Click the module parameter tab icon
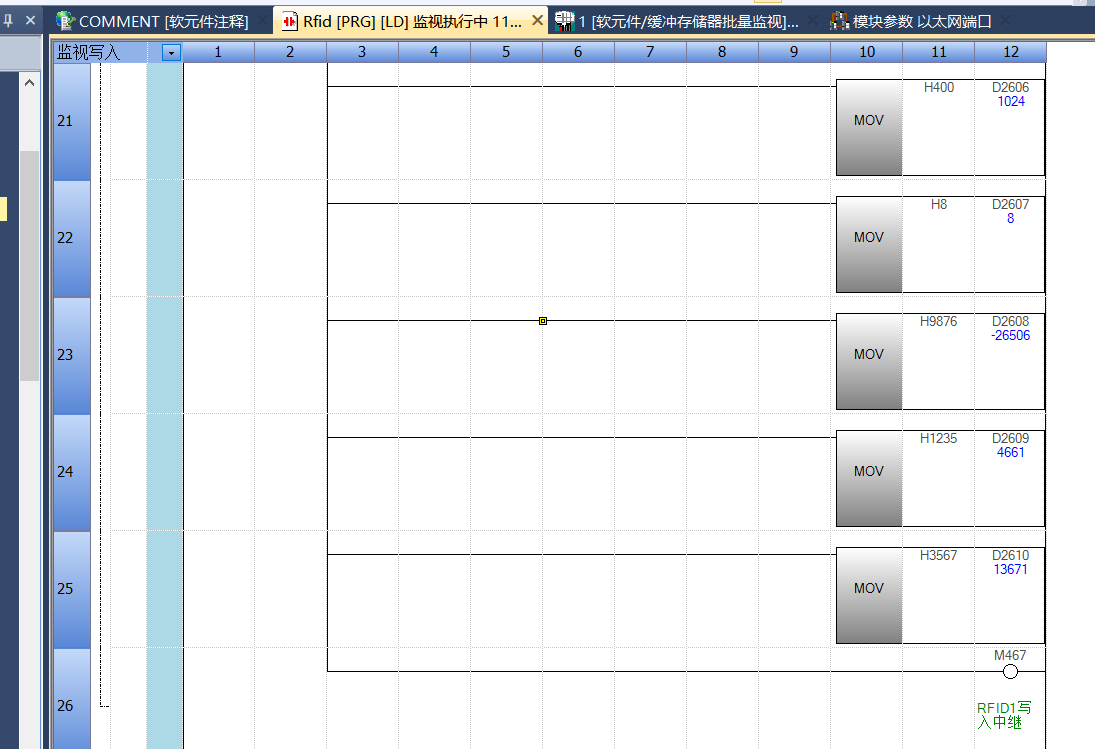Image resolution: width=1095 pixels, height=749 pixels. [839, 21]
